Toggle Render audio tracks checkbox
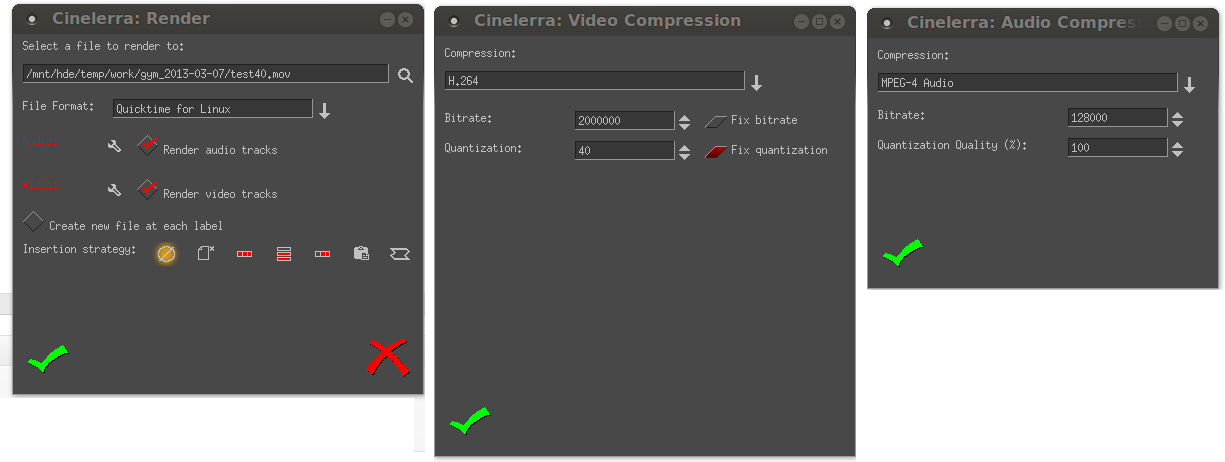Image resolution: width=1225 pixels, height=462 pixels. [x=148, y=146]
